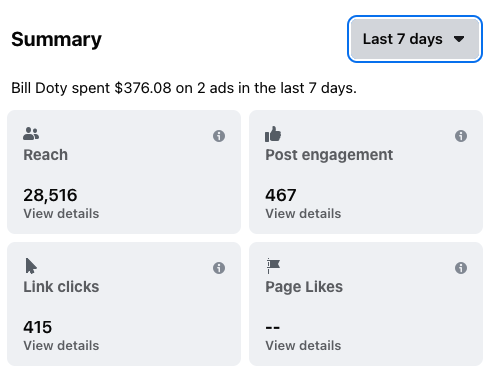The height and width of the screenshot is (375, 490).
Task: Click the thumbs-up icon above Post engagement
Action: [273, 134]
